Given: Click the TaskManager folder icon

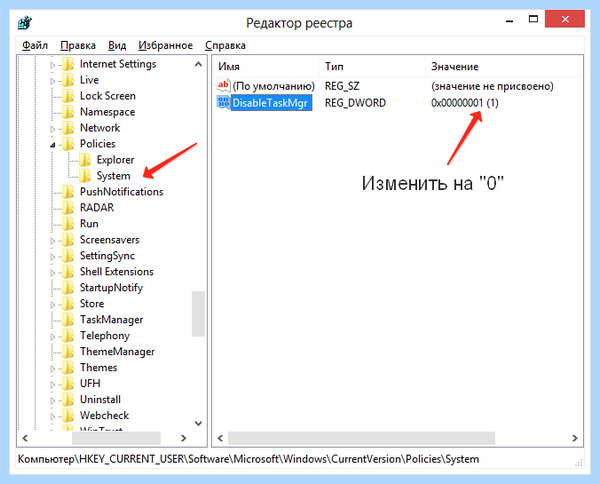Looking at the screenshot, I should 68,320.
